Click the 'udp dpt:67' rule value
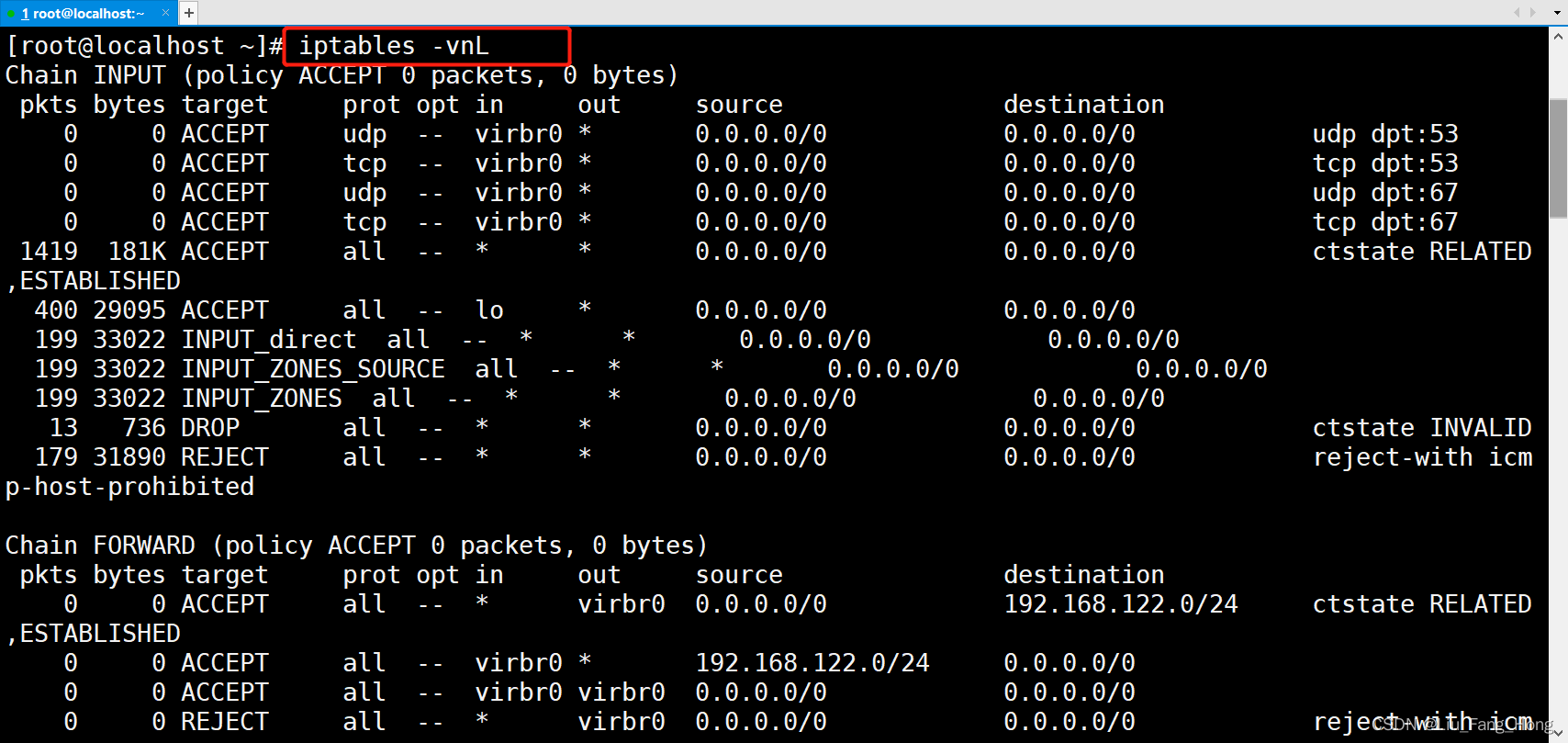The width and height of the screenshot is (1568, 743). click(x=1385, y=193)
